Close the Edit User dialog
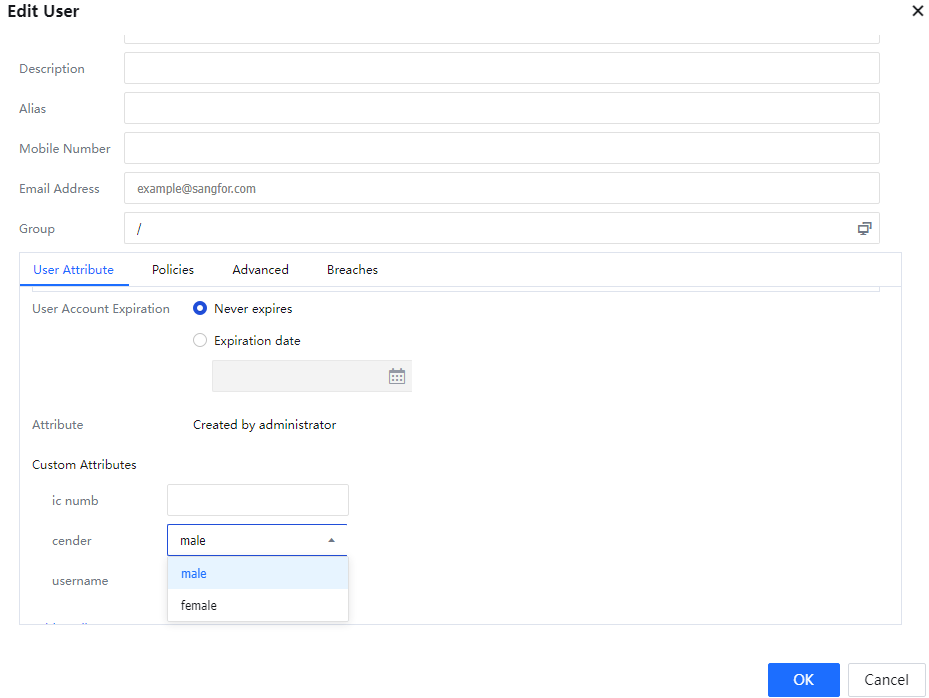This screenshot has width=929, height=698. pos(917,11)
